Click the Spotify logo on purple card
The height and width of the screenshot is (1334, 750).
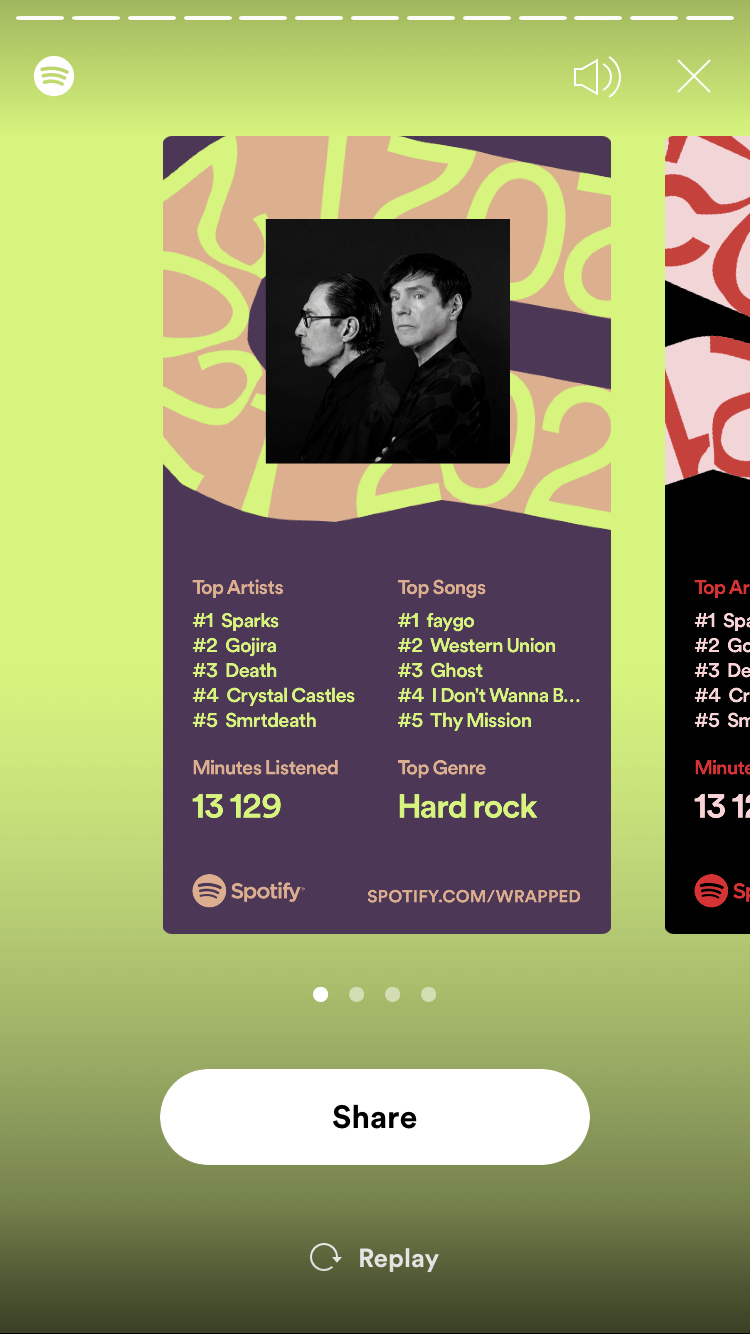[248, 890]
